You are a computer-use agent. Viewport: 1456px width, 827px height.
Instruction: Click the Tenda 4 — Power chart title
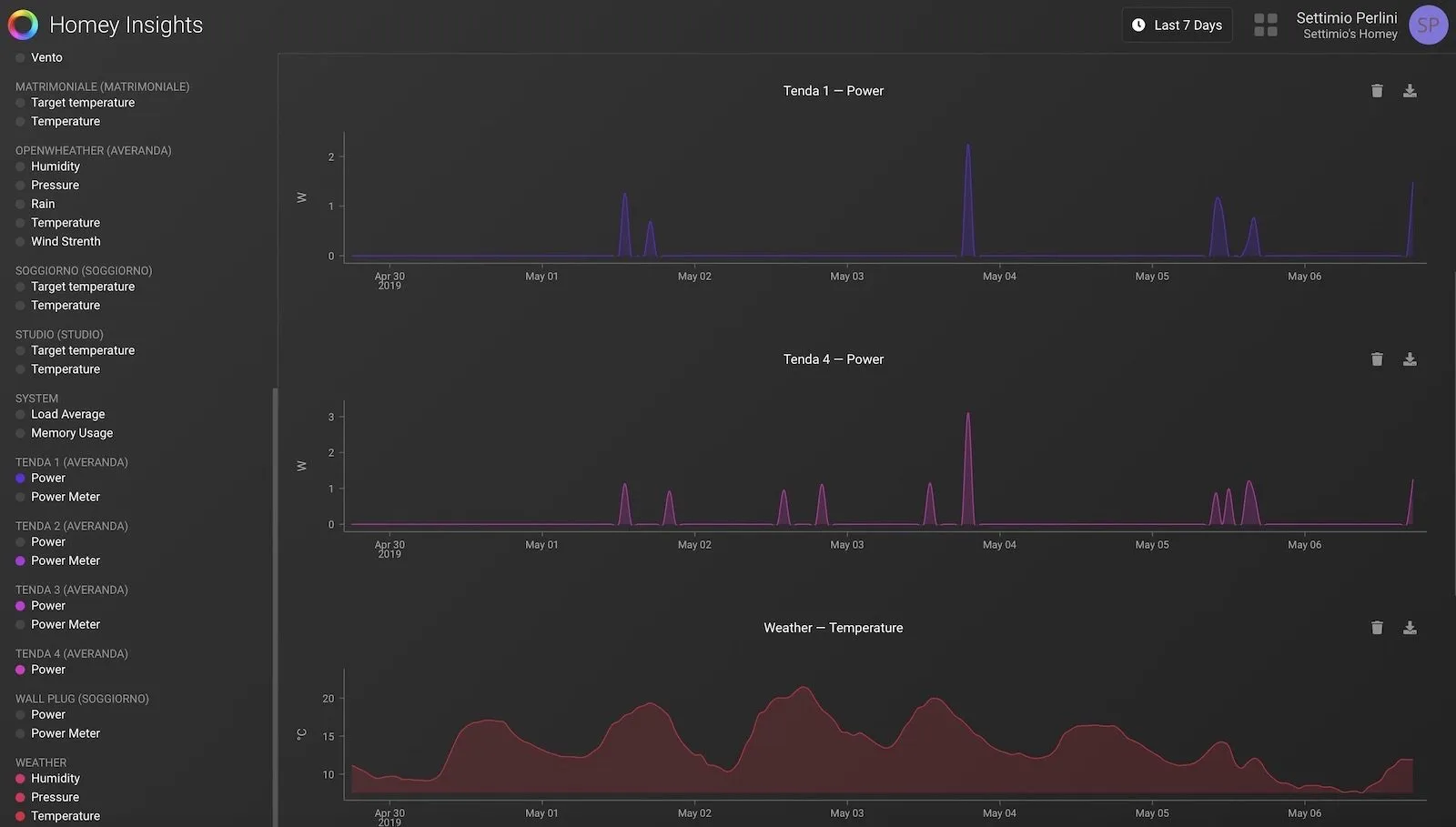pos(834,359)
